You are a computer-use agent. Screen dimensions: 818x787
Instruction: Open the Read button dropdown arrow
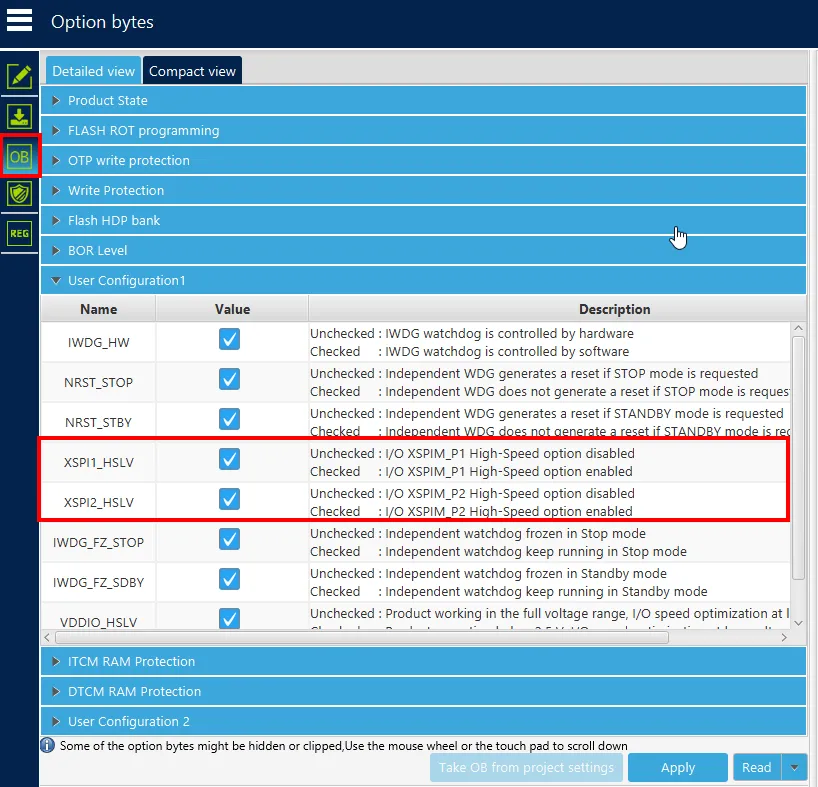[x=794, y=767]
